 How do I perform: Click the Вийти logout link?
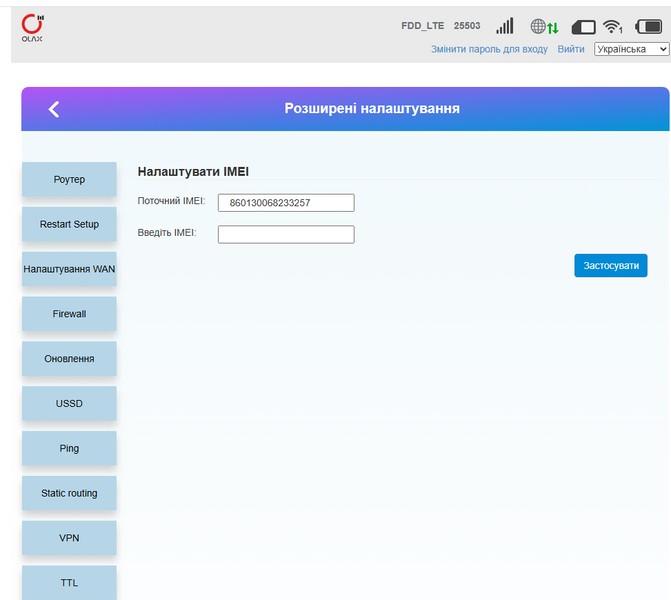click(571, 49)
